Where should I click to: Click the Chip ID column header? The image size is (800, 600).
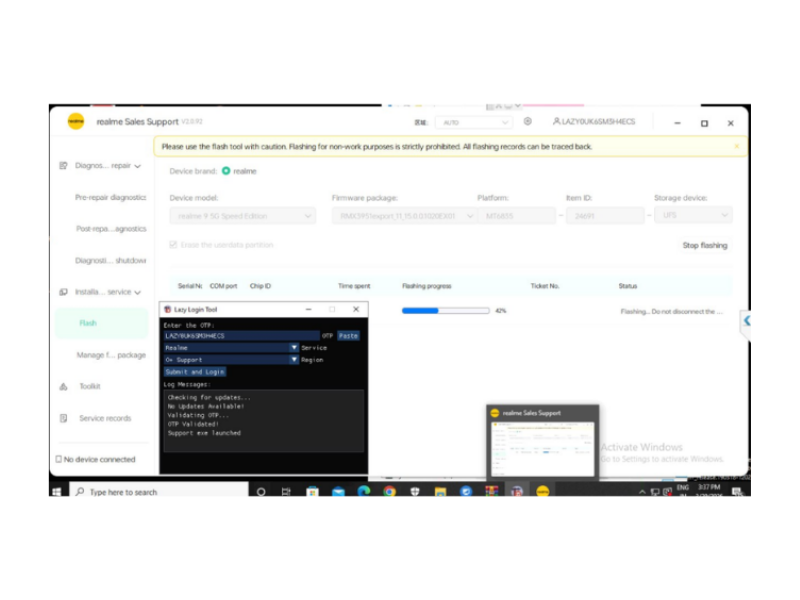(260, 286)
